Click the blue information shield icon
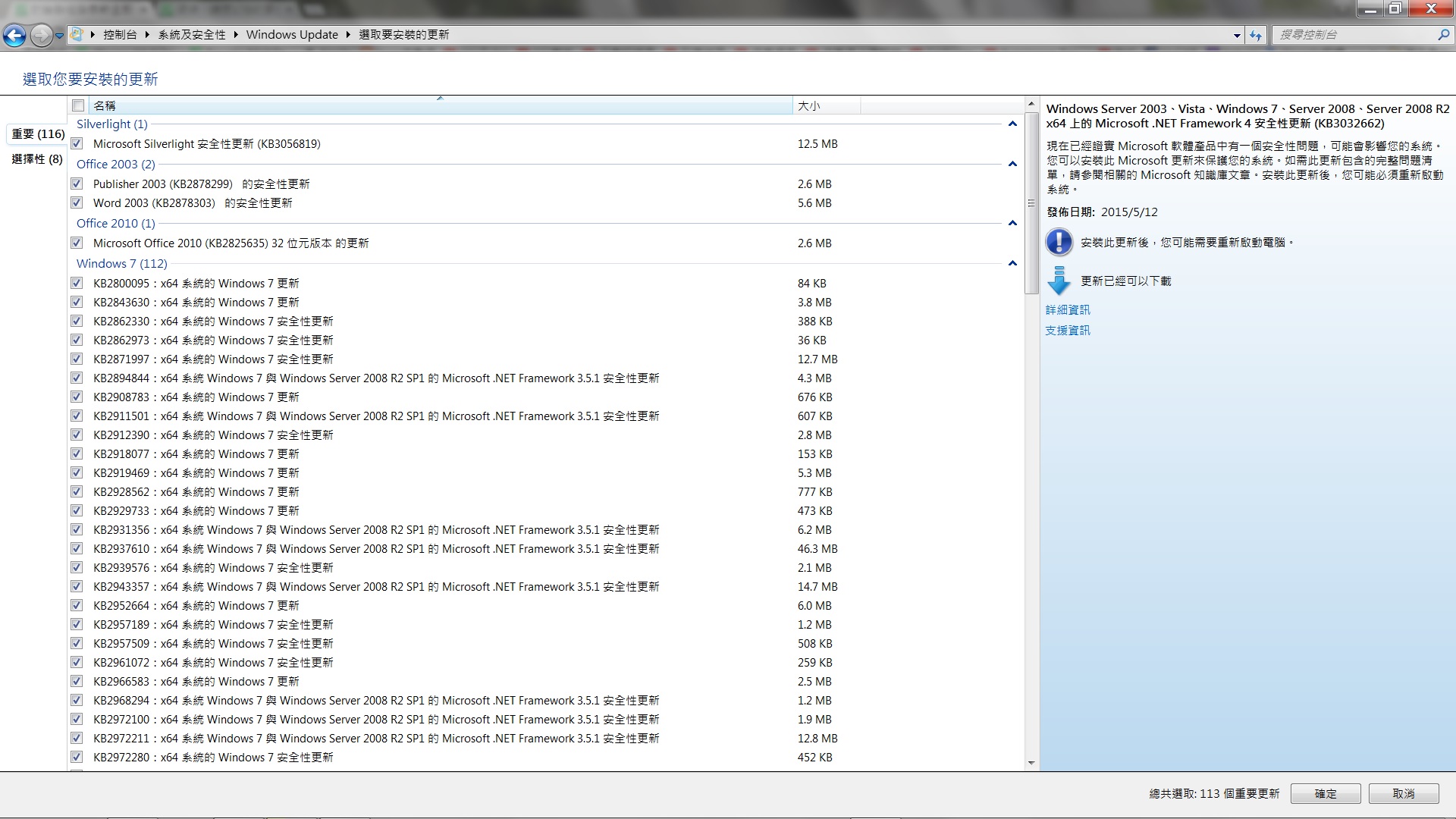The width and height of the screenshot is (1456, 819). tap(1059, 242)
